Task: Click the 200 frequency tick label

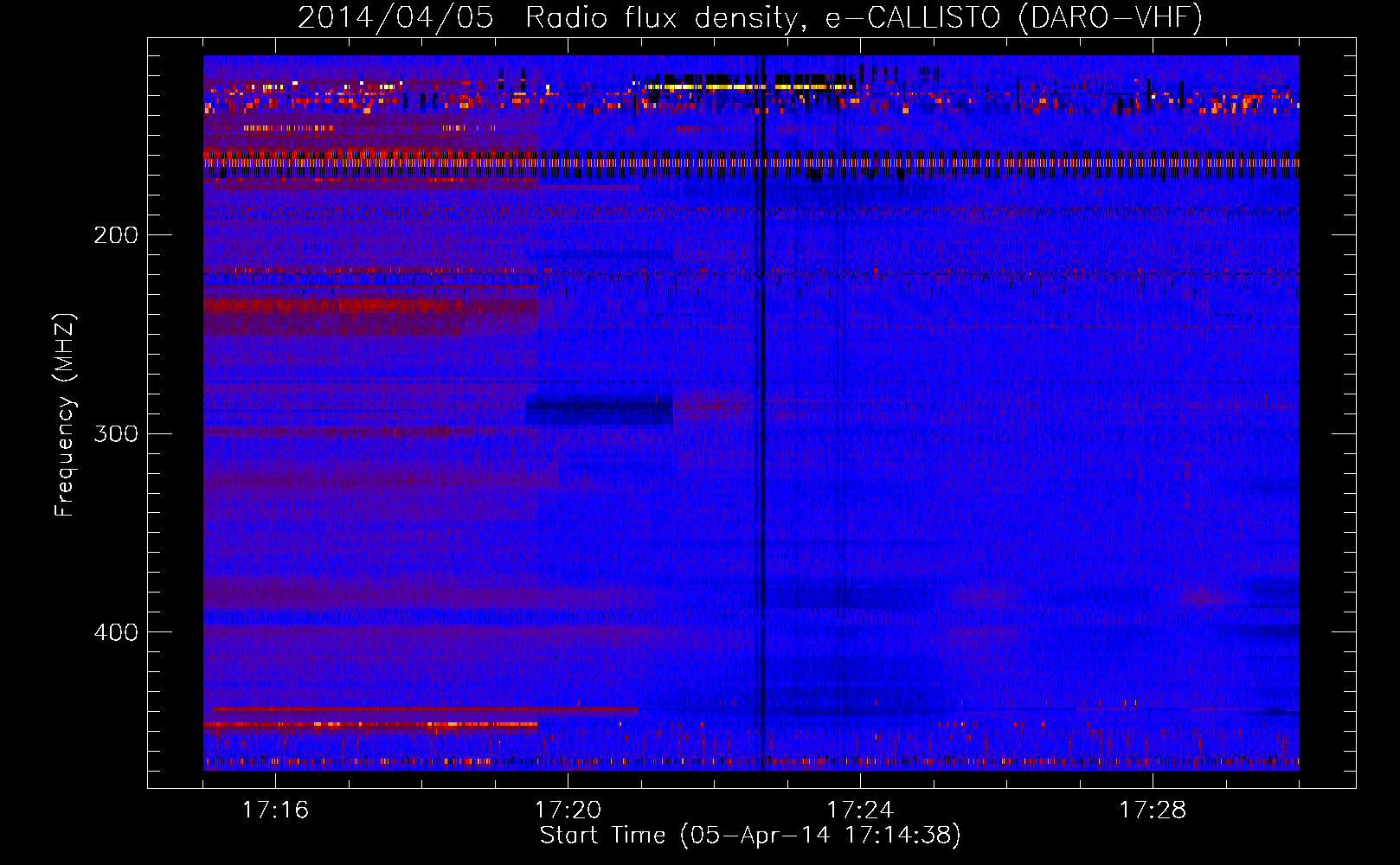Action: tap(116, 235)
